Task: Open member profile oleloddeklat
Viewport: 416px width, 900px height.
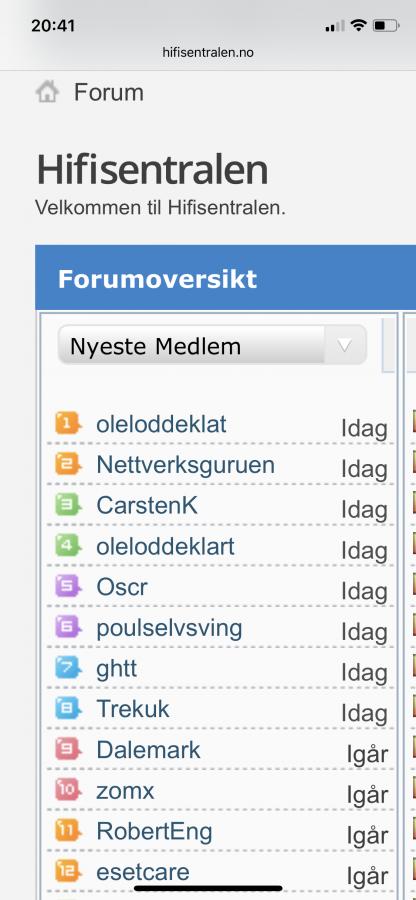Action: pos(161,424)
